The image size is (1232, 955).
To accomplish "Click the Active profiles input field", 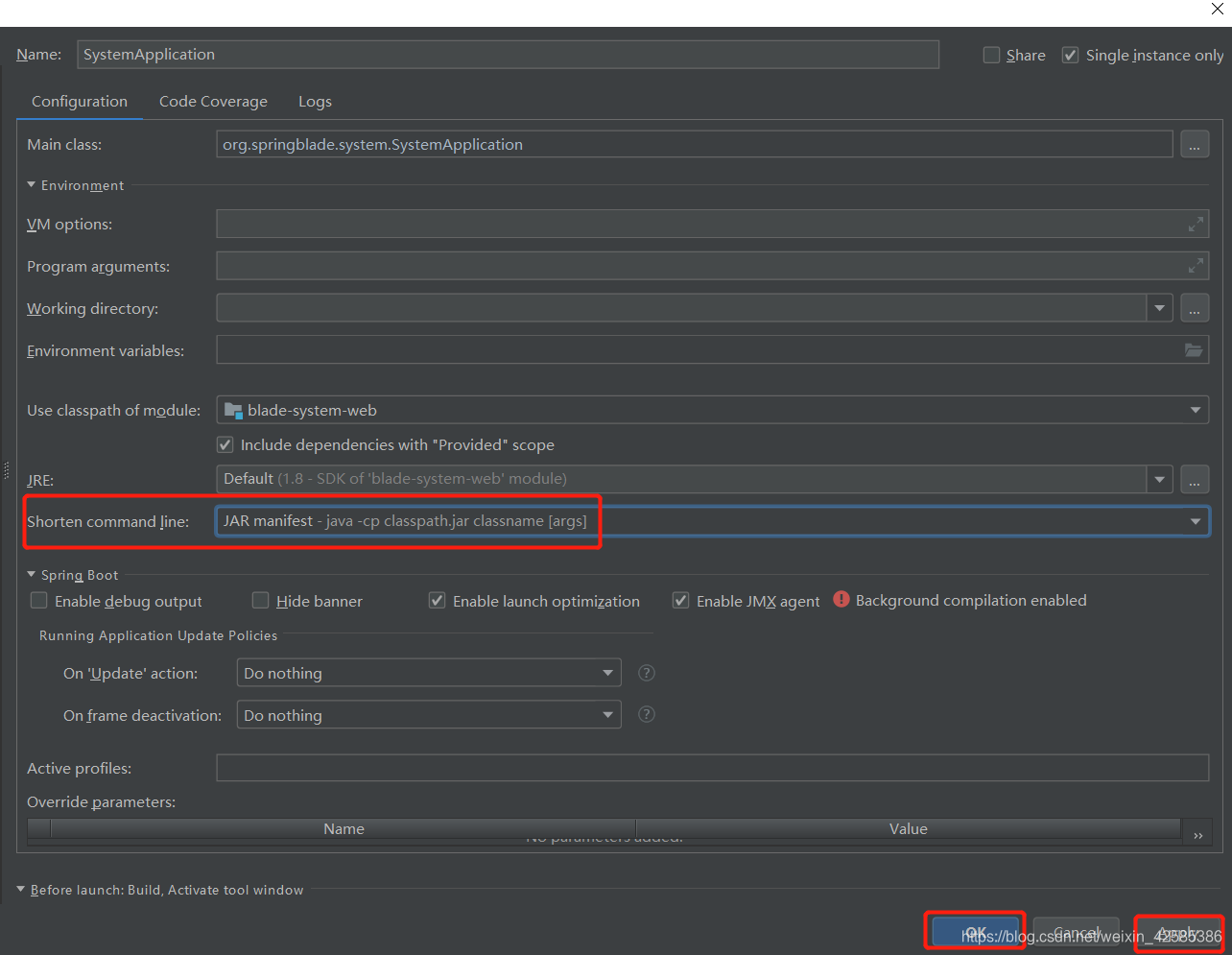I will (x=672, y=768).
